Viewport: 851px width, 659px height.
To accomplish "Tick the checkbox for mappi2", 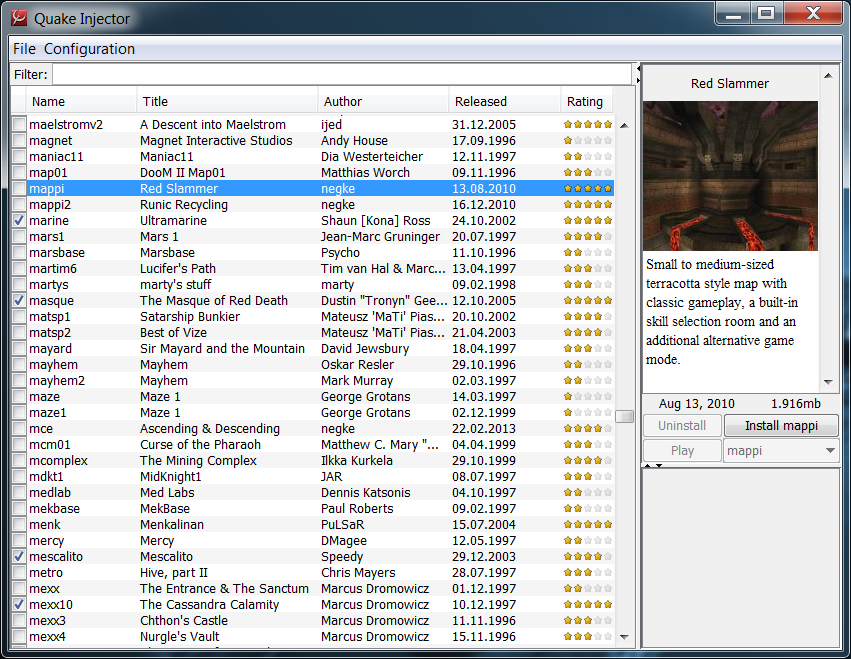I will click(19, 205).
